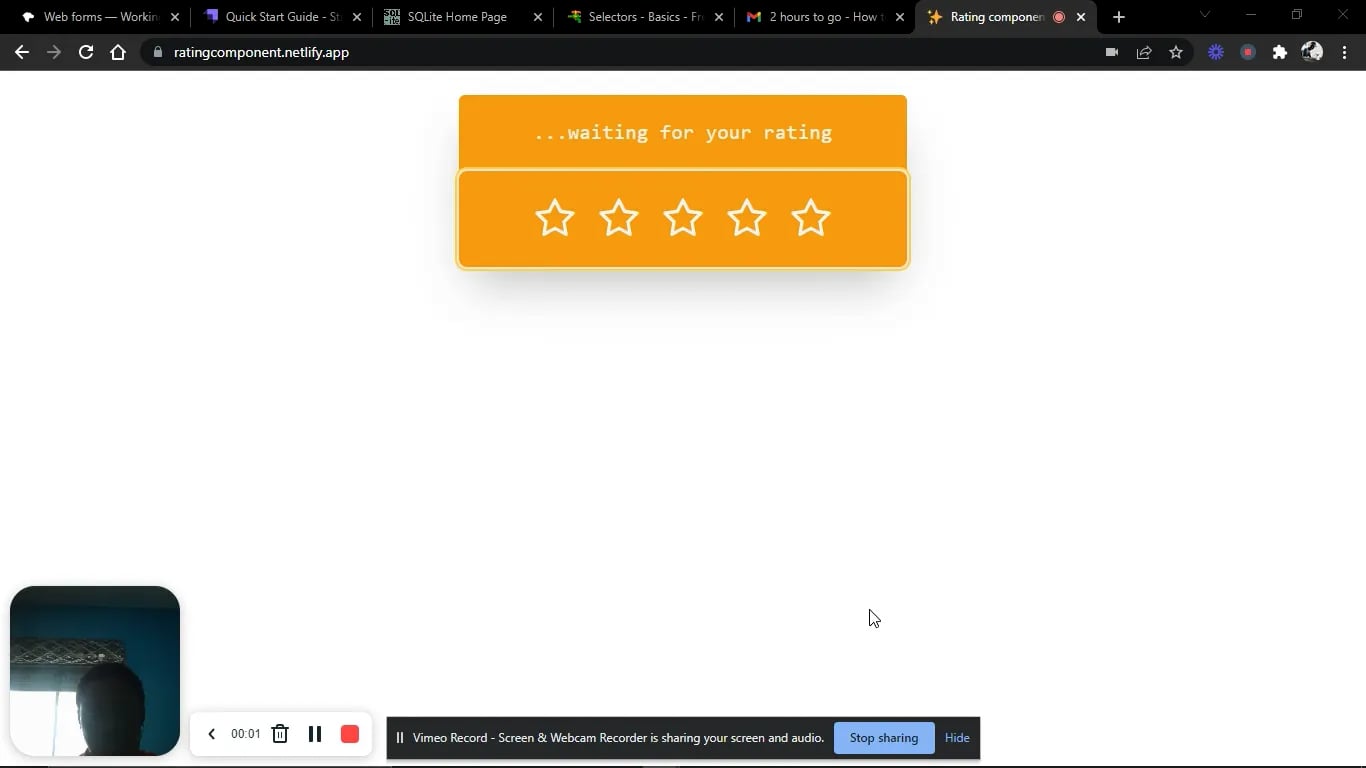Switch to Quick Start Guide tab
1366x768 pixels.
click(x=282, y=17)
